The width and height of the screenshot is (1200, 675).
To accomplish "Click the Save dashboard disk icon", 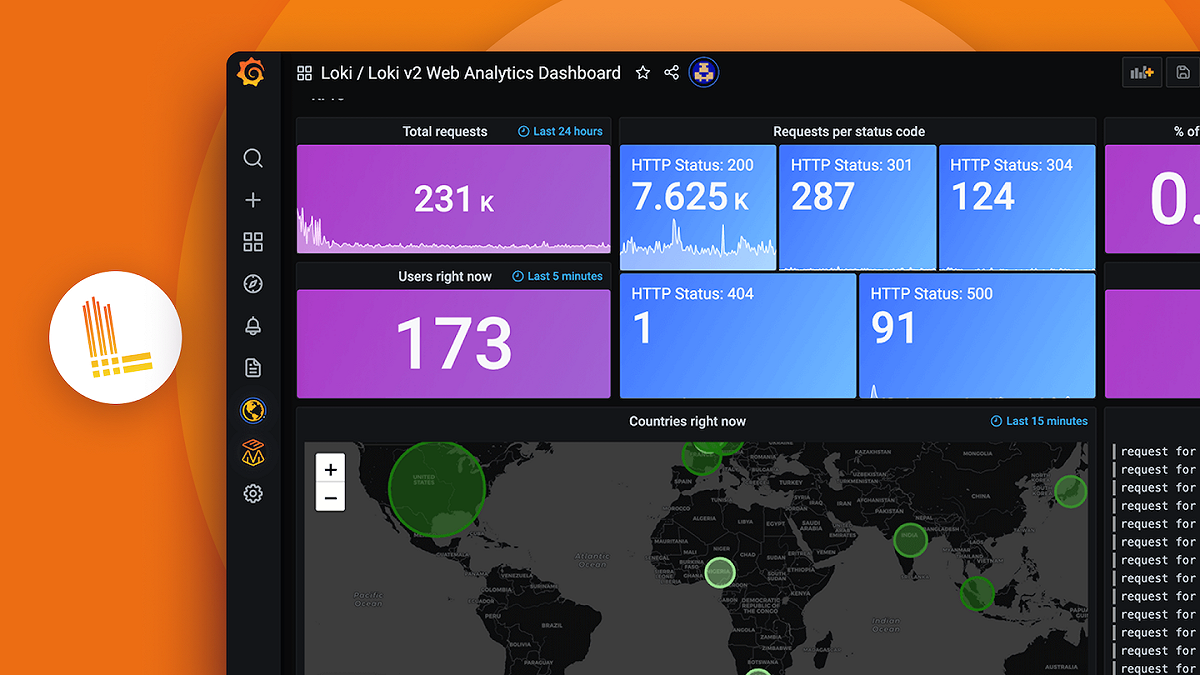I will point(1183,71).
